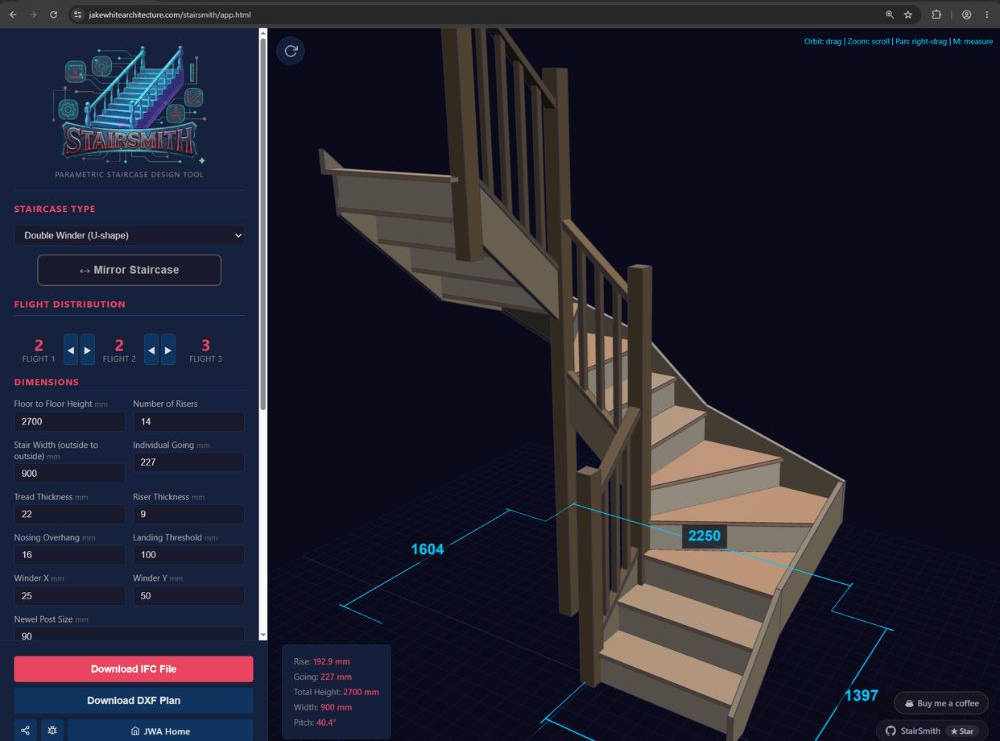Click the 1397 dimension label
The width and height of the screenshot is (1000, 741).
pyautogui.click(x=862, y=695)
